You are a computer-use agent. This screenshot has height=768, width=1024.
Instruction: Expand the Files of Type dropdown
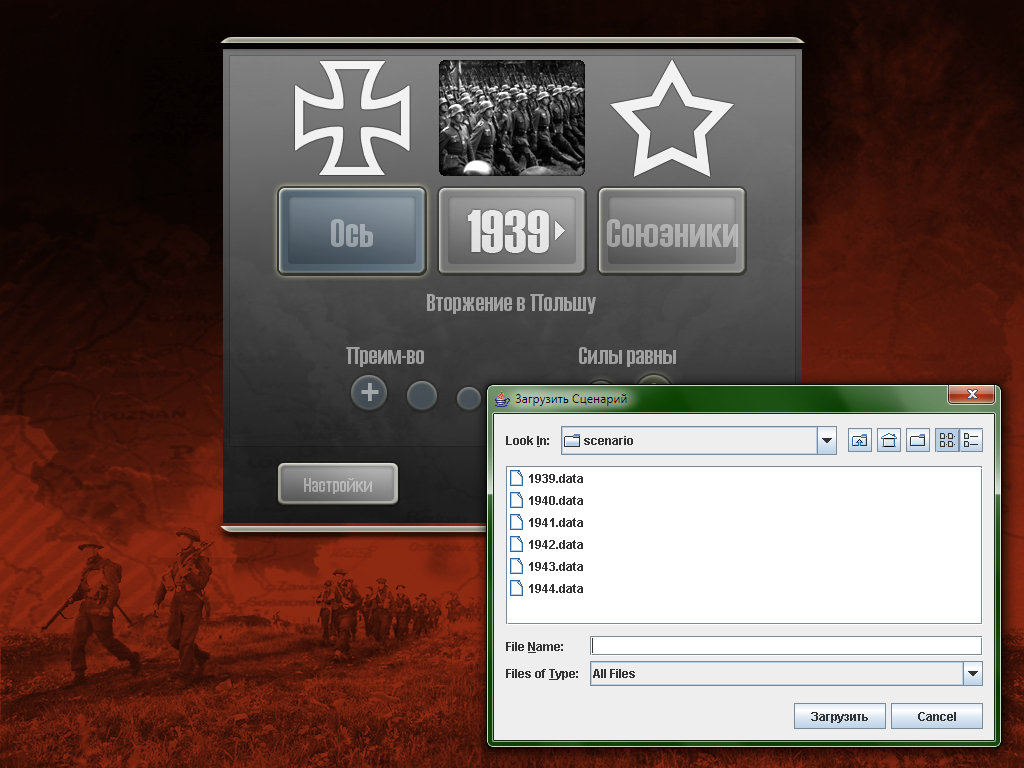tap(972, 674)
